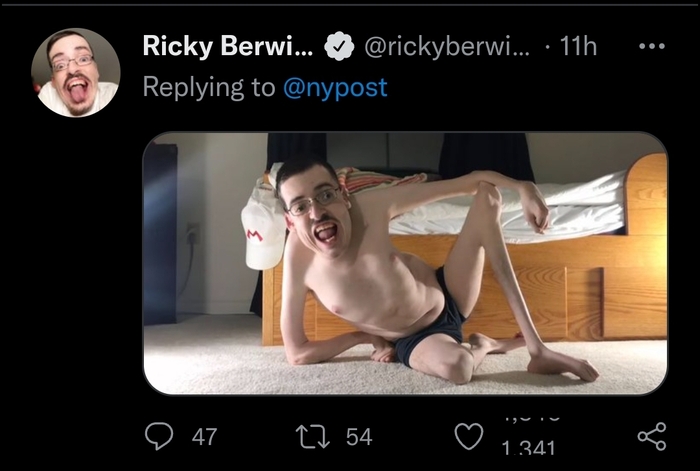Tap the share icon
Viewport: 700px width, 471px height.
click(x=651, y=435)
